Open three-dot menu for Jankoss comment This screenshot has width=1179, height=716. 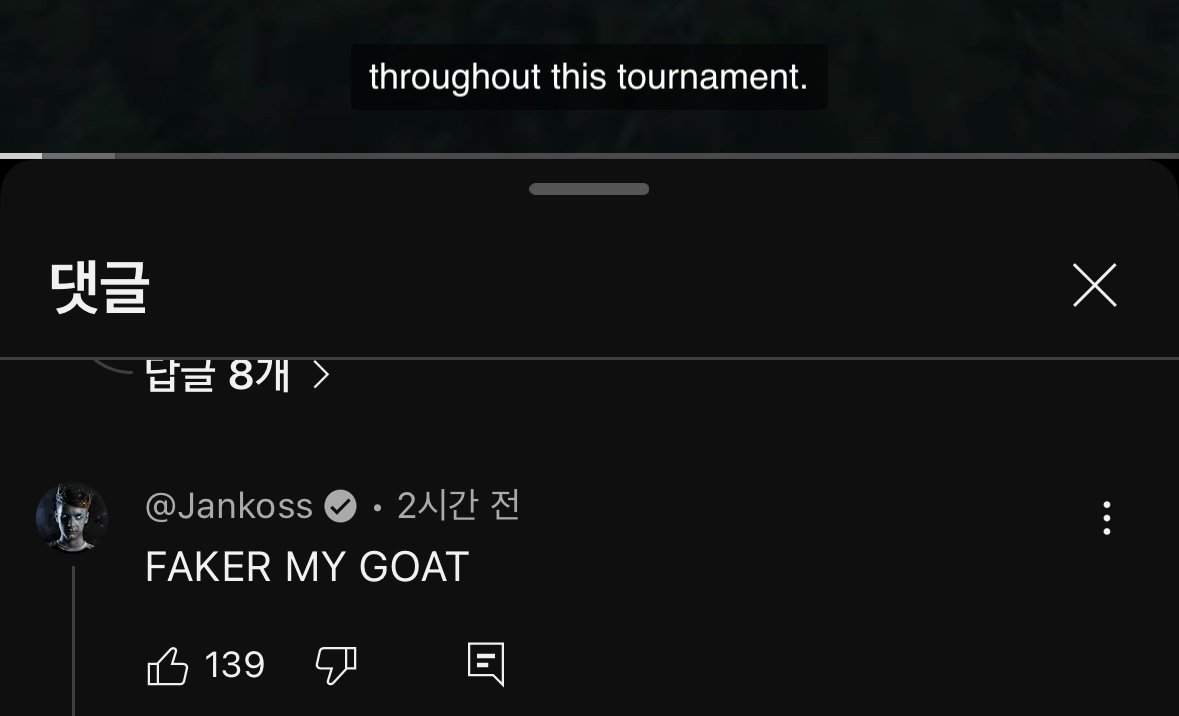point(1106,518)
